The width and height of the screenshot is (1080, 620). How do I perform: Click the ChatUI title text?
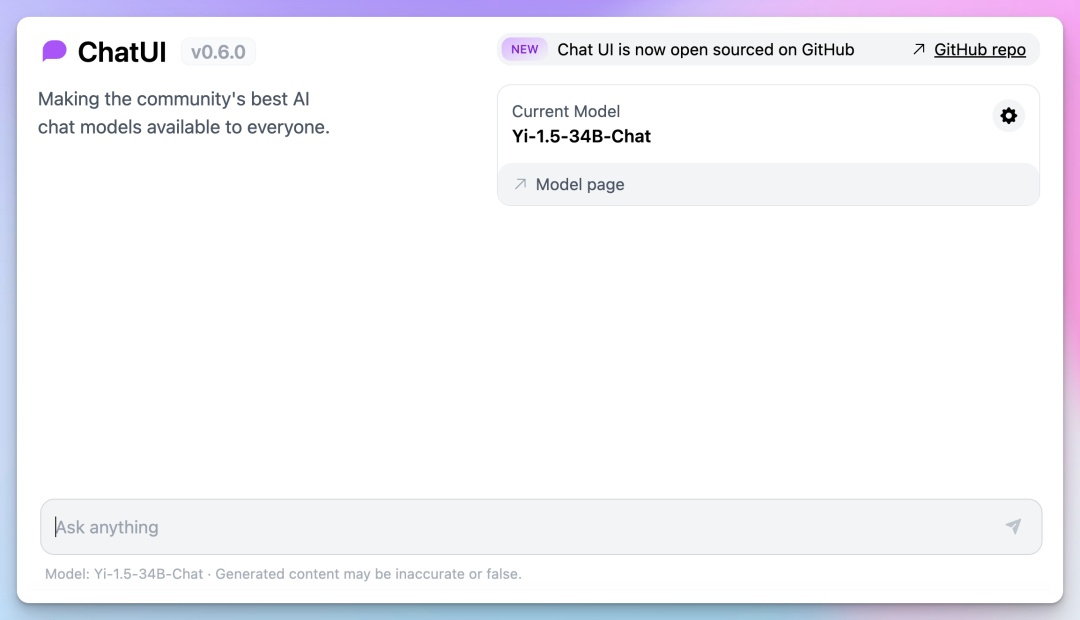coord(122,52)
